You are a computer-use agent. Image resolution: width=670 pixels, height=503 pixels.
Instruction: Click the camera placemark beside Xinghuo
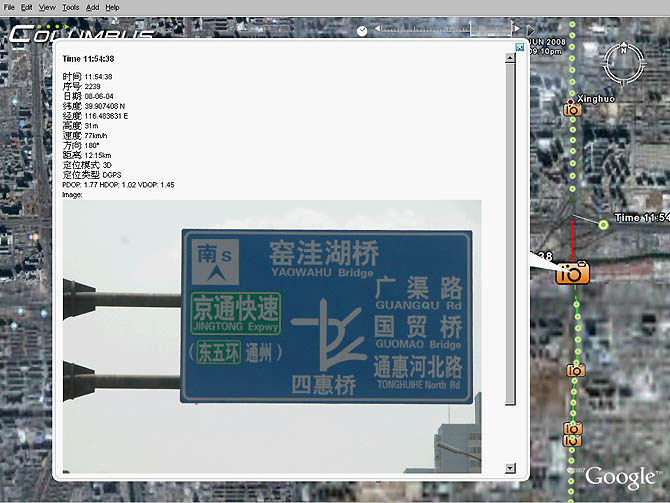click(x=572, y=110)
